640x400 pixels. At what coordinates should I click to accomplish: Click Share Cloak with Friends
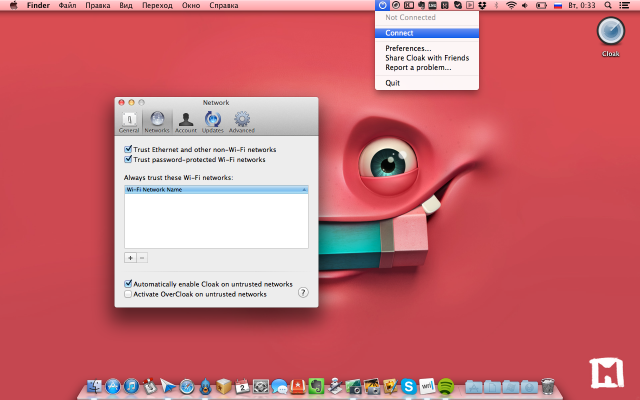(426, 58)
